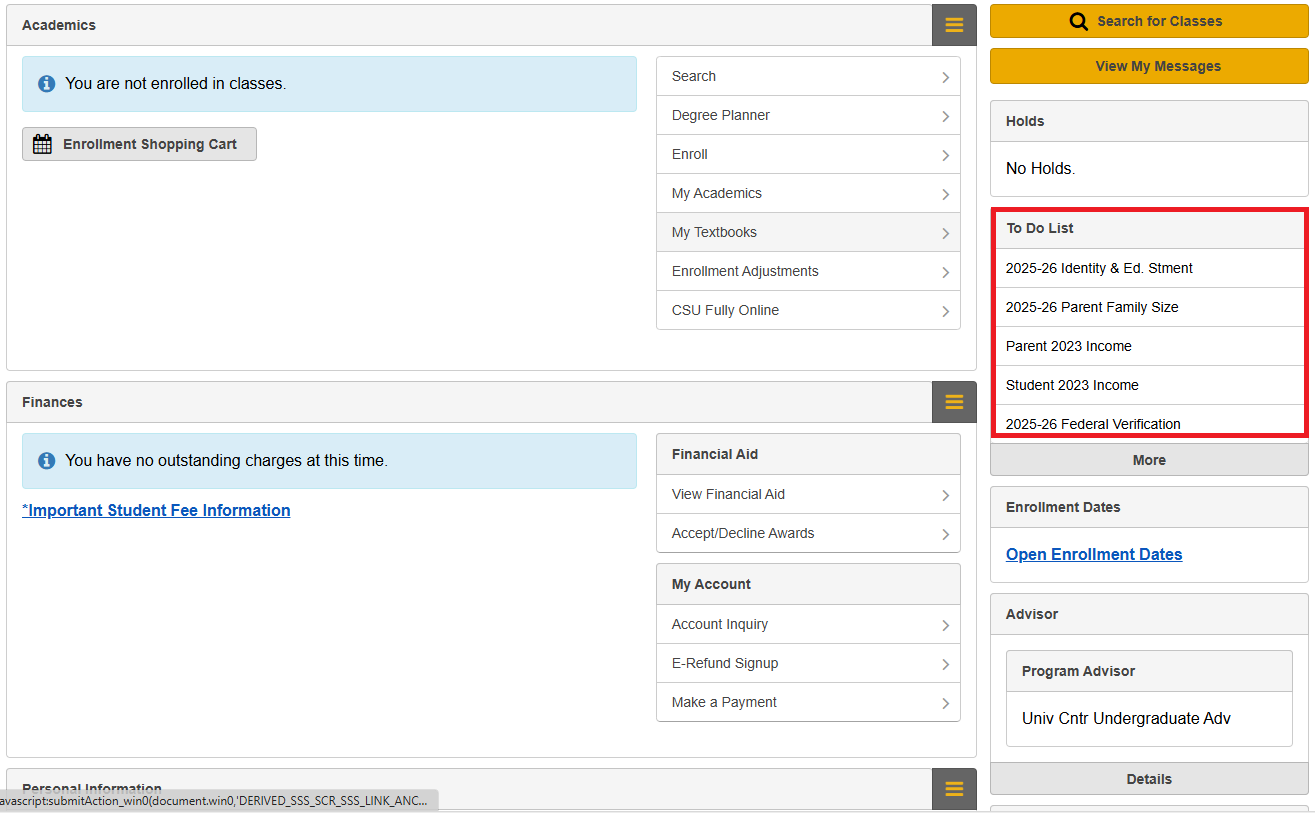
Task: Open the Important Student Fee Information link
Action: (157, 510)
